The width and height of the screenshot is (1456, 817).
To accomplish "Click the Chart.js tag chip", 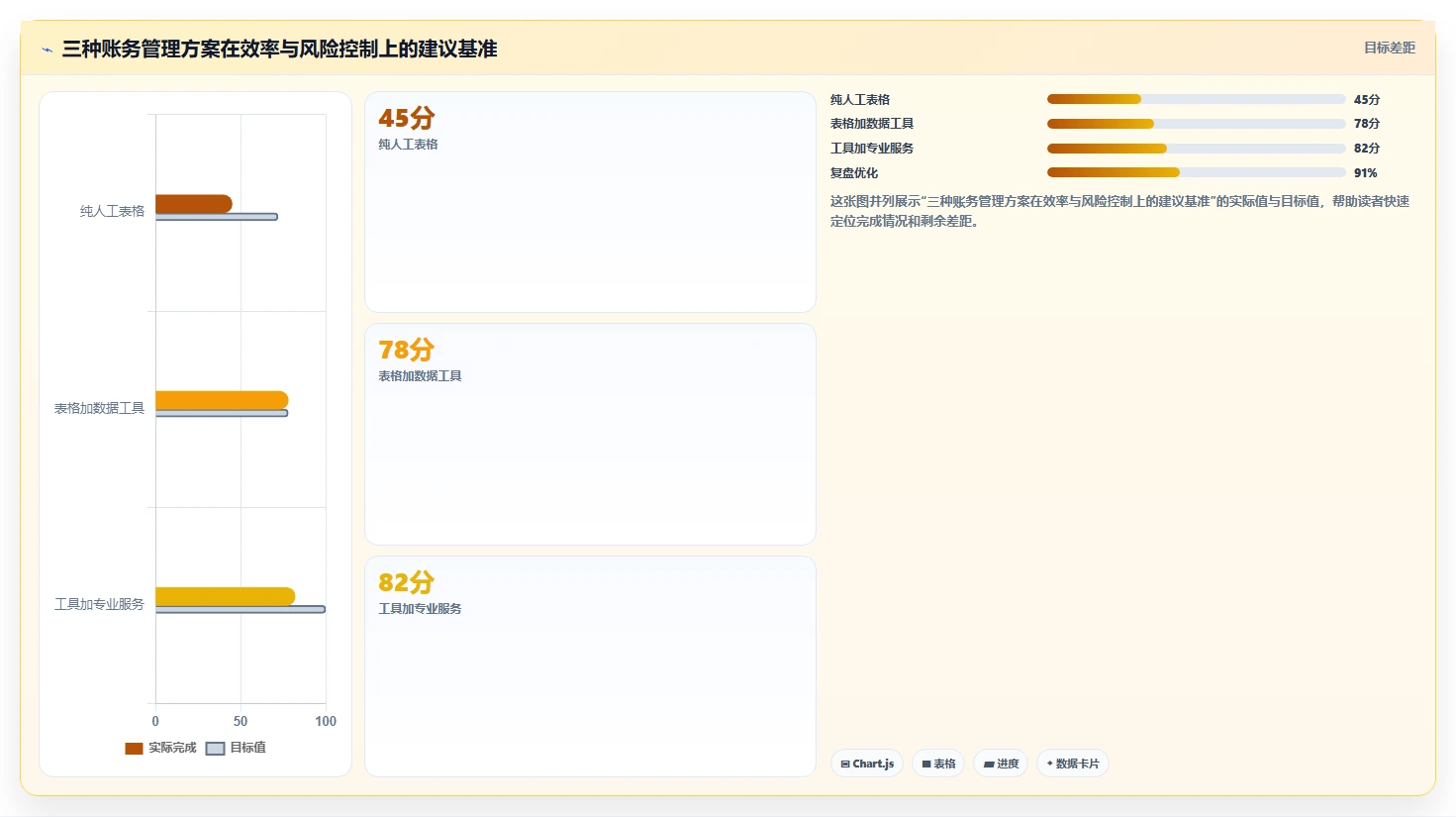I will [867, 764].
